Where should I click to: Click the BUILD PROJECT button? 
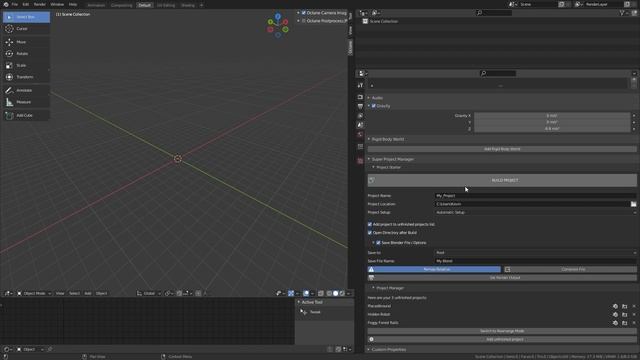(x=502, y=180)
